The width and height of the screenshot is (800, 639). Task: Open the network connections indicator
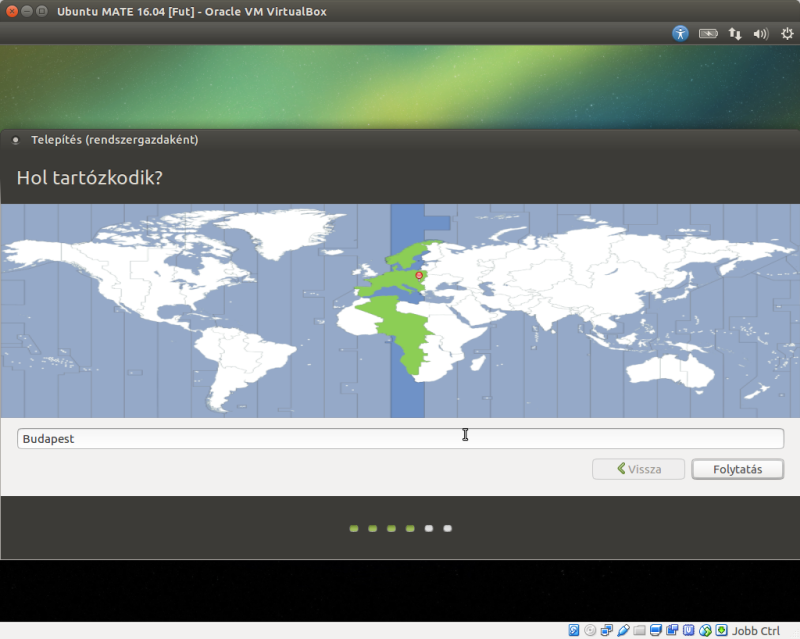point(735,34)
